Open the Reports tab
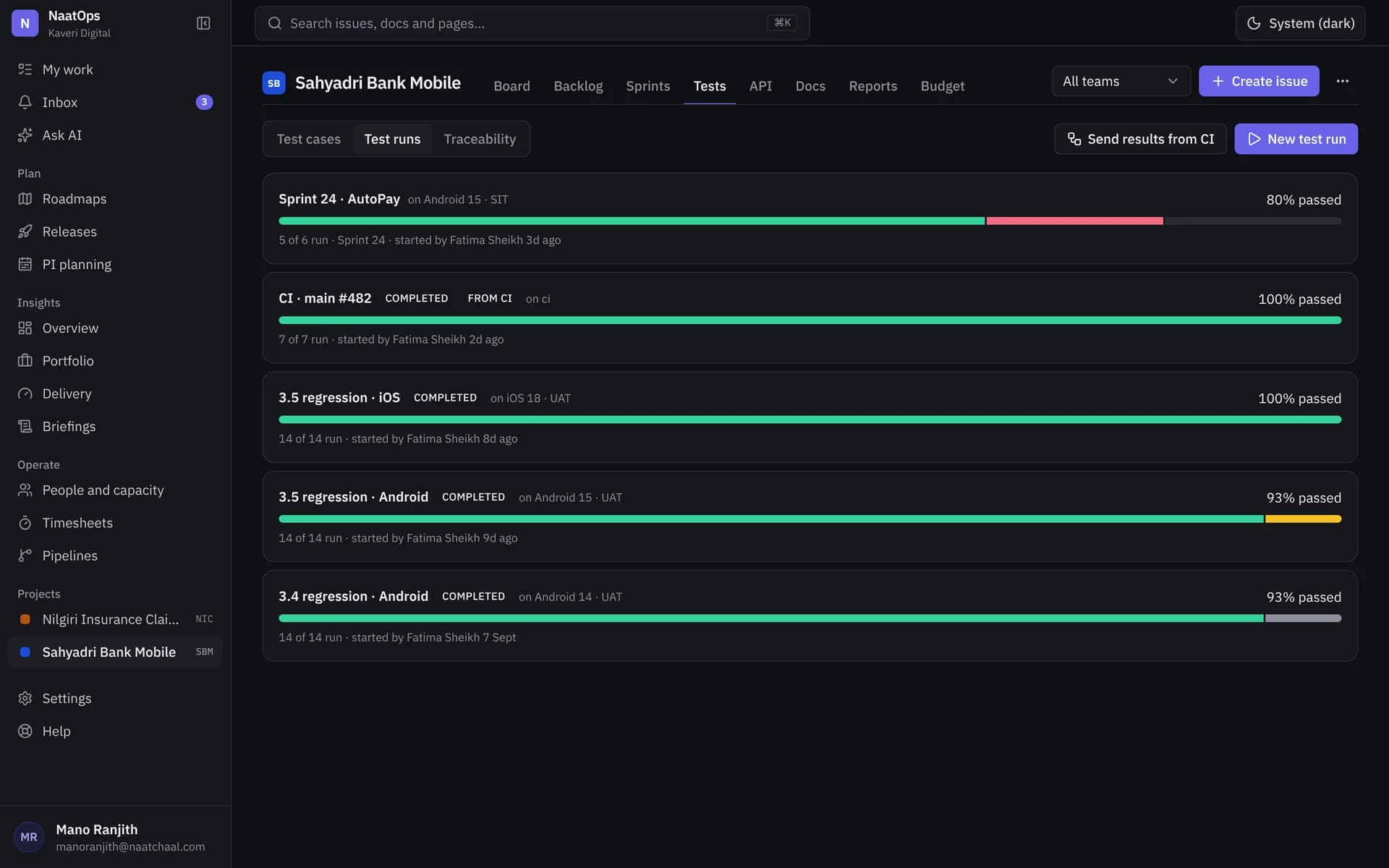 click(x=872, y=85)
